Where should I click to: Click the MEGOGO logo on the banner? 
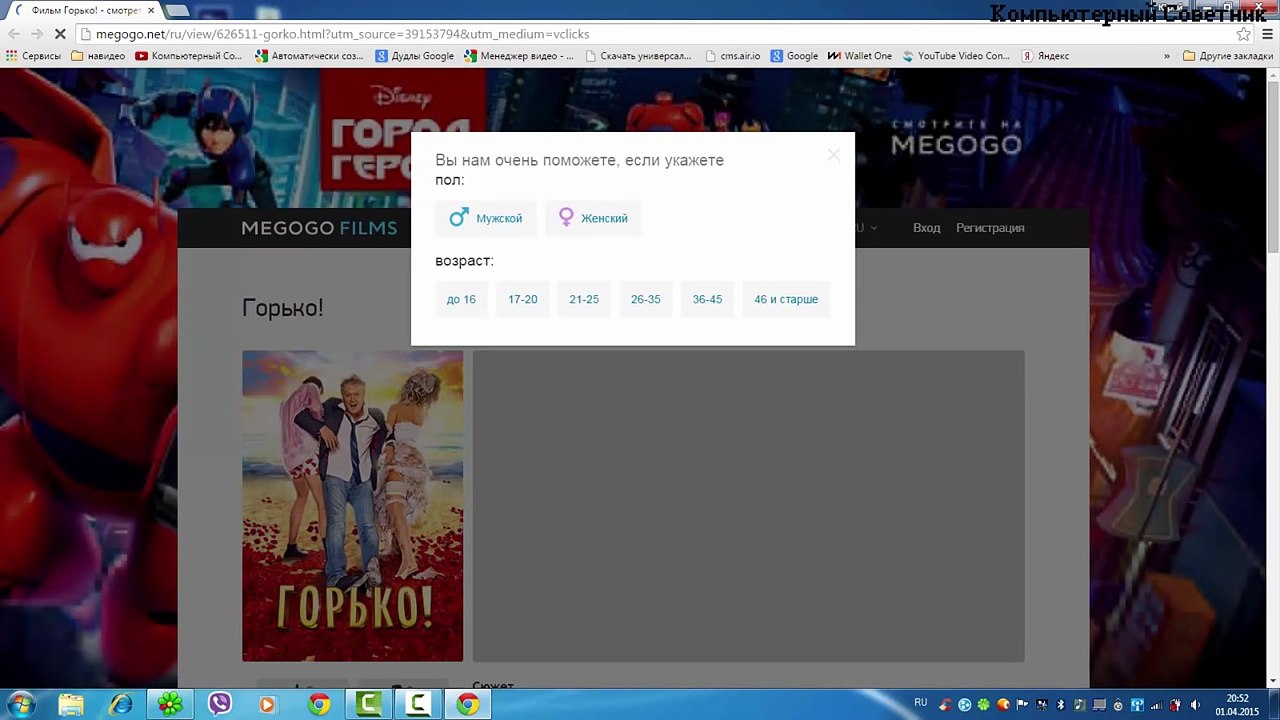pyautogui.click(x=956, y=145)
